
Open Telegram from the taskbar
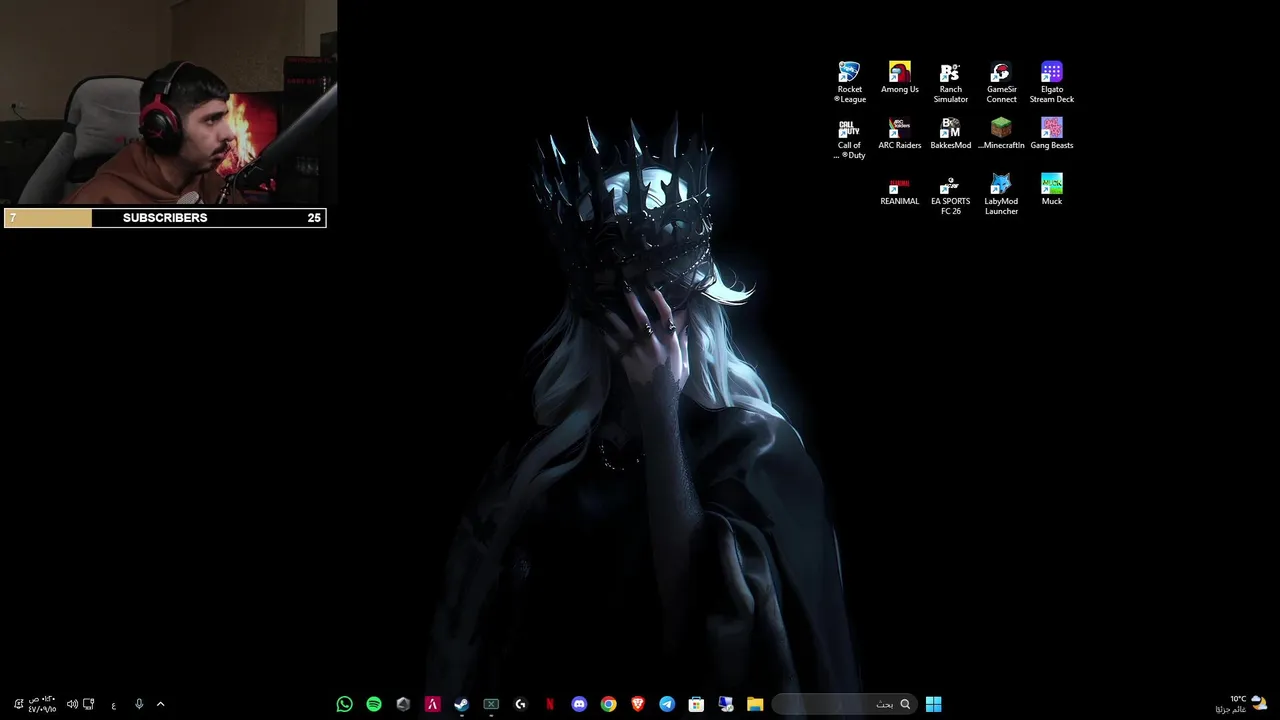(667, 704)
